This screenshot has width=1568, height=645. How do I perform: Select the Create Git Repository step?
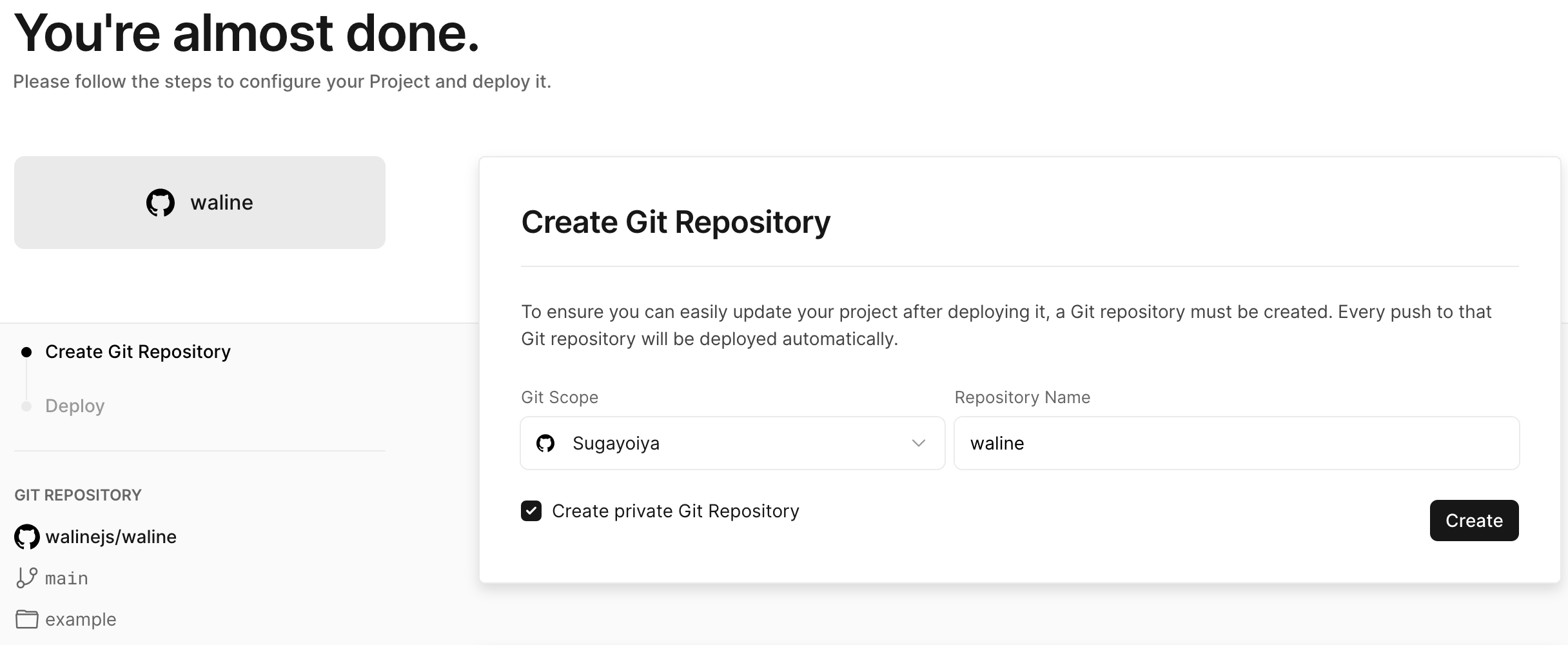[137, 352]
